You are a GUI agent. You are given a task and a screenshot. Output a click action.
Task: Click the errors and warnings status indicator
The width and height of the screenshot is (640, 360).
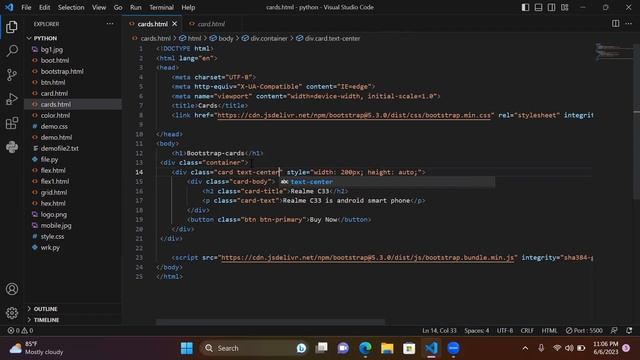(20, 331)
